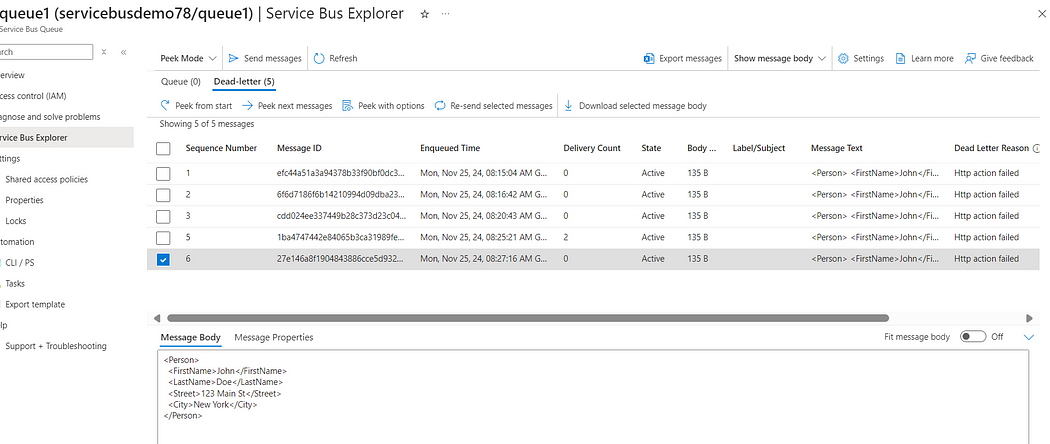1050x444 pixels.
Task: Select the Dead-letter (5) tab
Action: tap(244, 82)
